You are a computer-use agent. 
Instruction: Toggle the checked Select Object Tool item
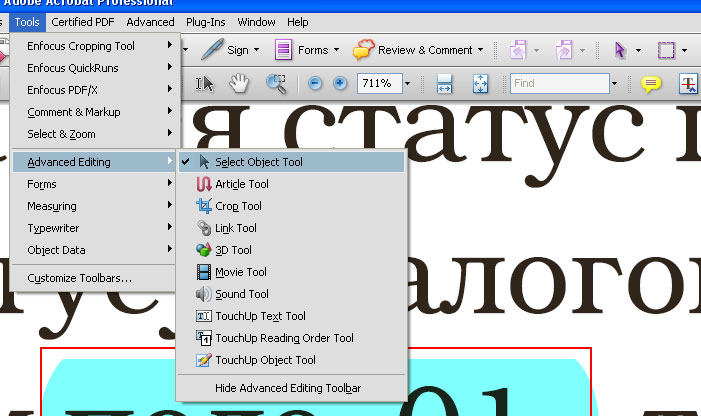(291, 162)
